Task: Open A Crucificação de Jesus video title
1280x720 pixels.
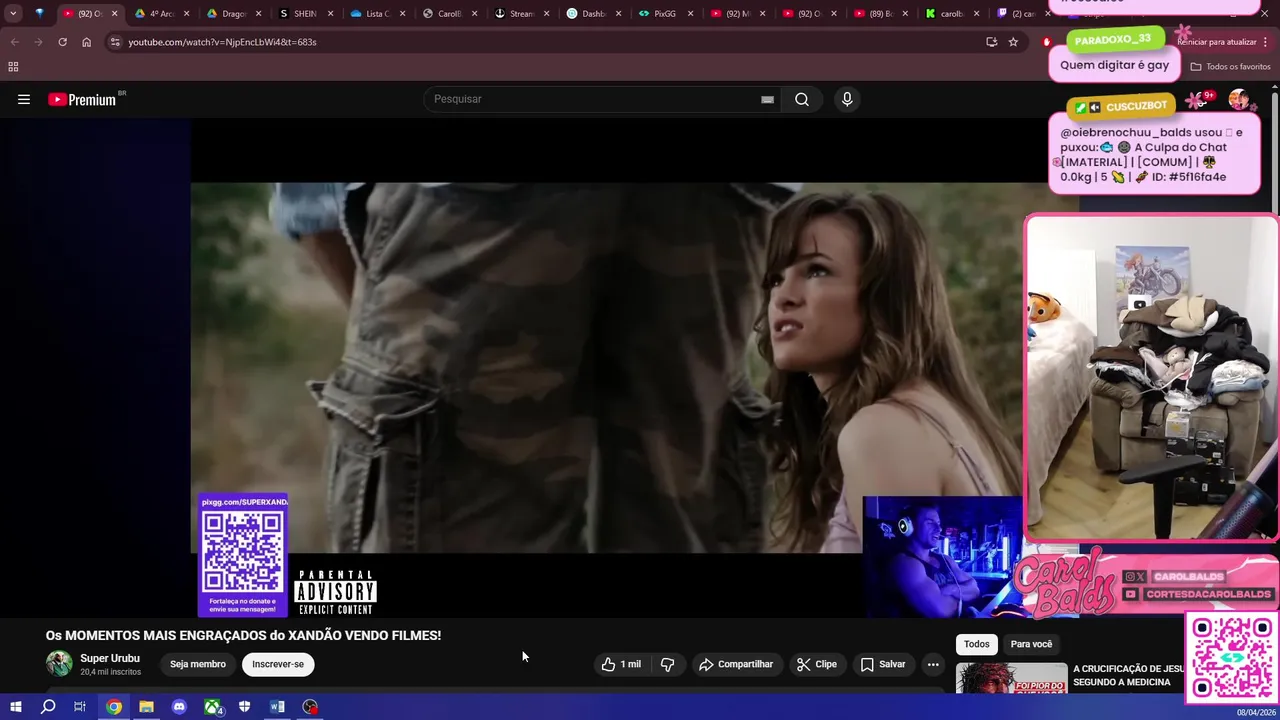Action: click(1128, 675)
